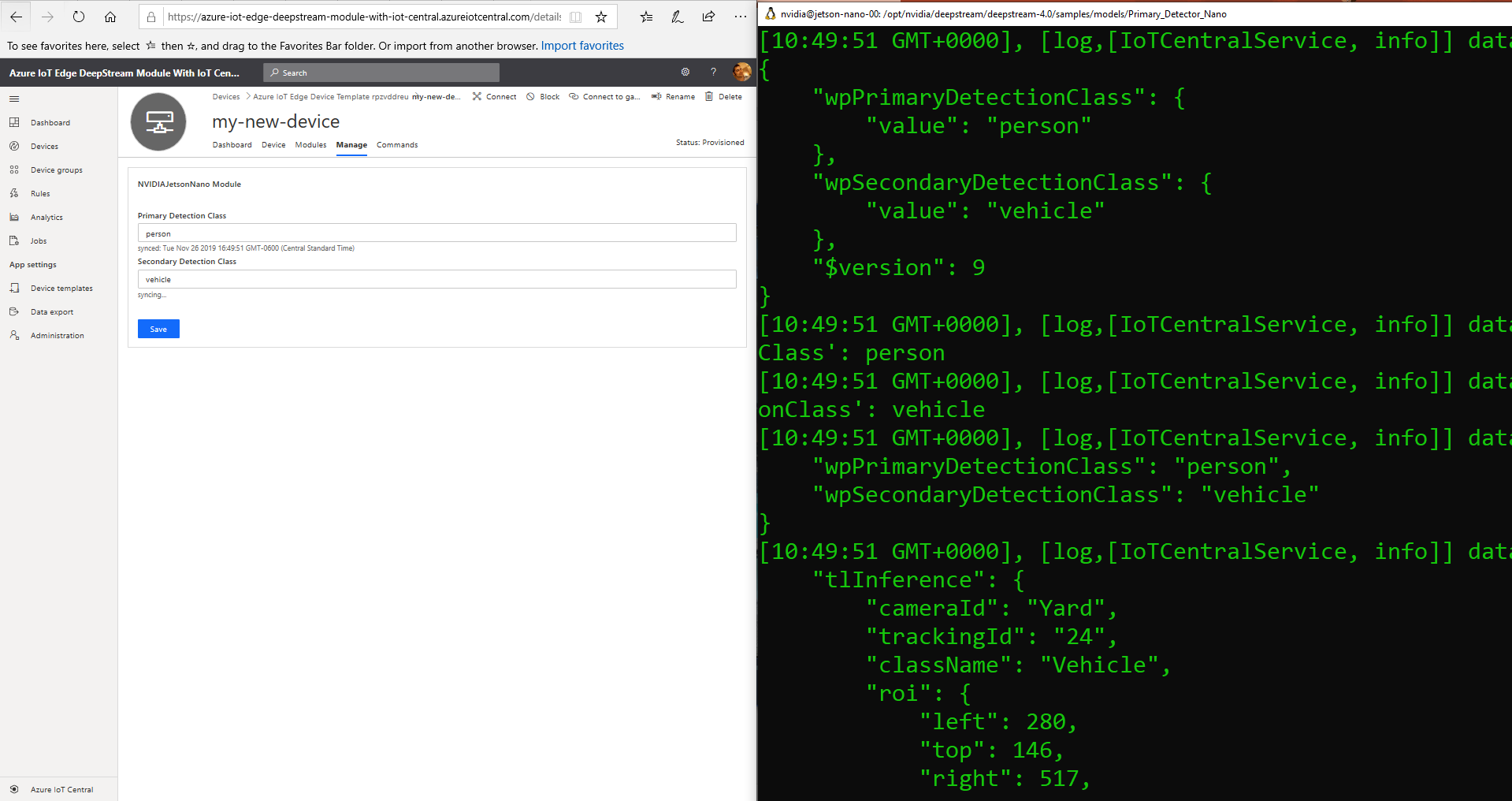The width and height of the screenshot is (1512, 801).
Task: Open the help question mark
Action: tap(713, 72)
